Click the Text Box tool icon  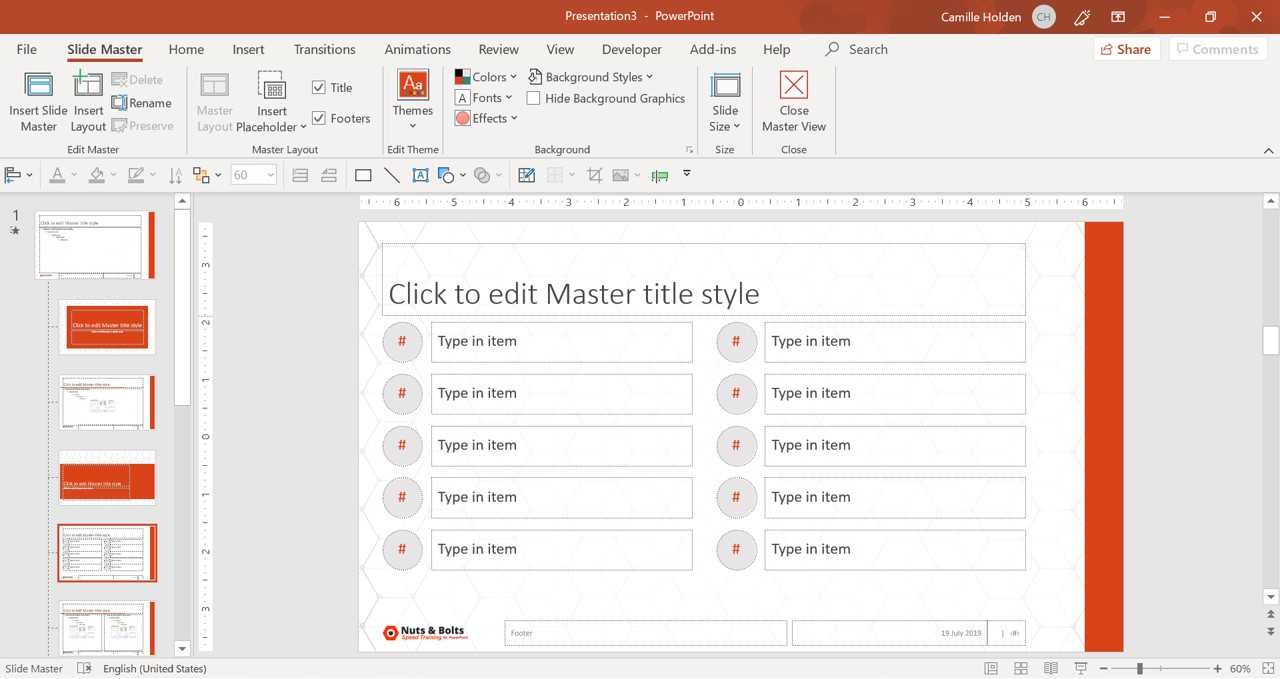coord(420,175)
